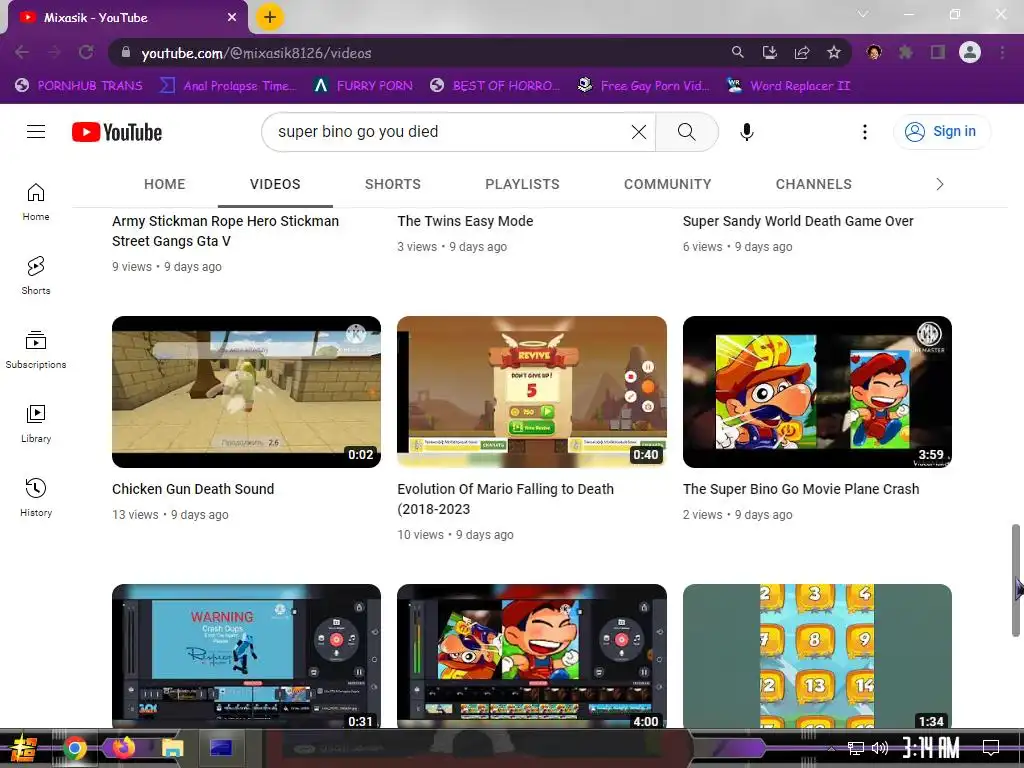
Task: Click browser forward arrow
Action: point(54,53)
